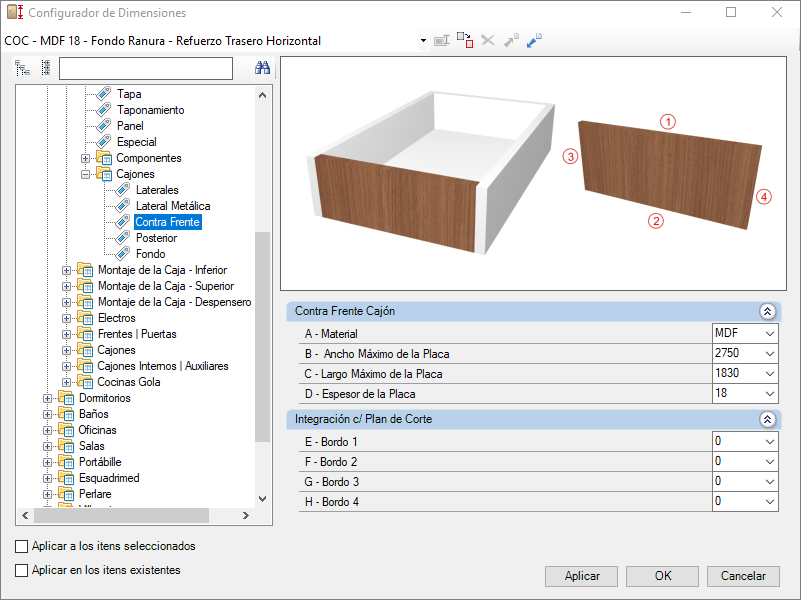Click the Cancelar button

click(743, 576)
